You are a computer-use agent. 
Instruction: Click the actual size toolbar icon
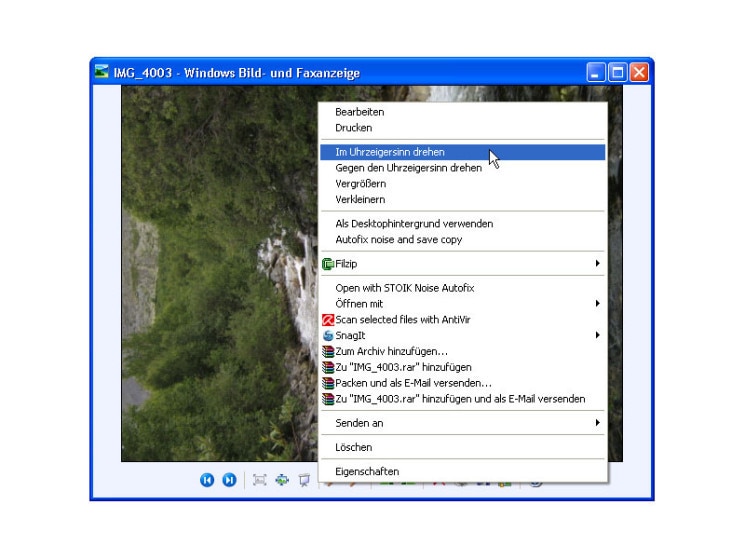(282, 480)
